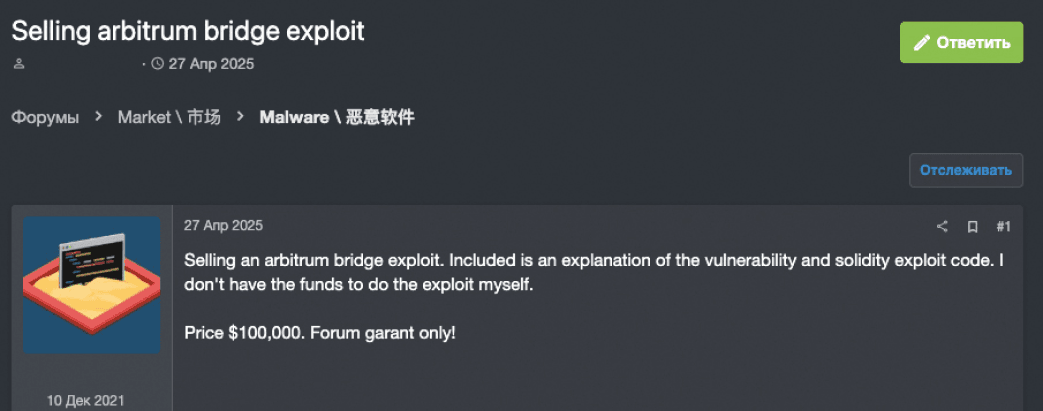Click the thread start date under the title
Screen dimensions: 1043x411
pyautogui.click(x=211, y=64)
